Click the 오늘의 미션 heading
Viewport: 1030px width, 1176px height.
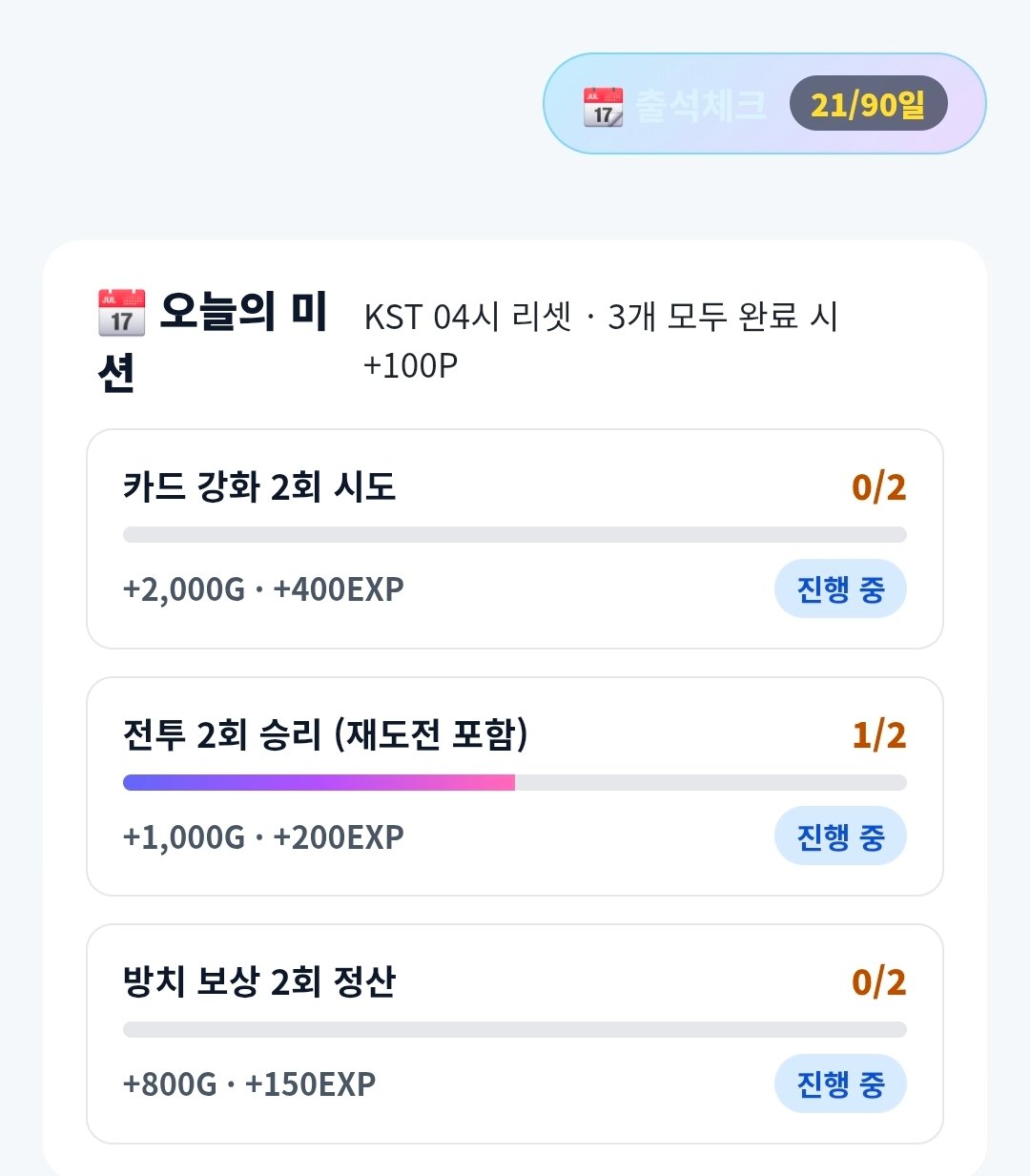(214, 341)
